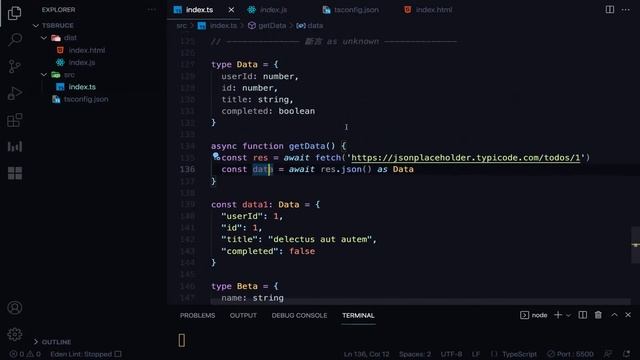The width and height of the screenshot is (640, 360).
Task: Click the editor minimap scrollbar slider
Action: coord(636,245)
